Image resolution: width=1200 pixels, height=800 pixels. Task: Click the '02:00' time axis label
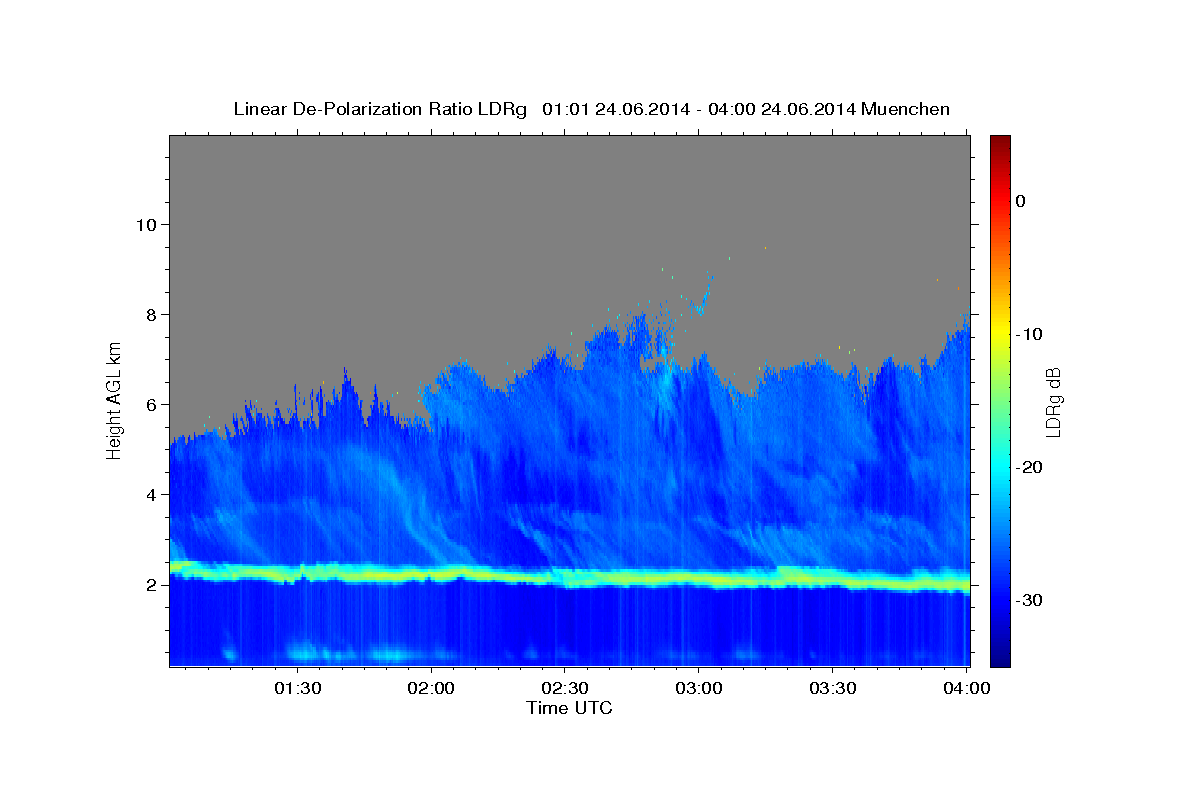(x=432, y=689)
